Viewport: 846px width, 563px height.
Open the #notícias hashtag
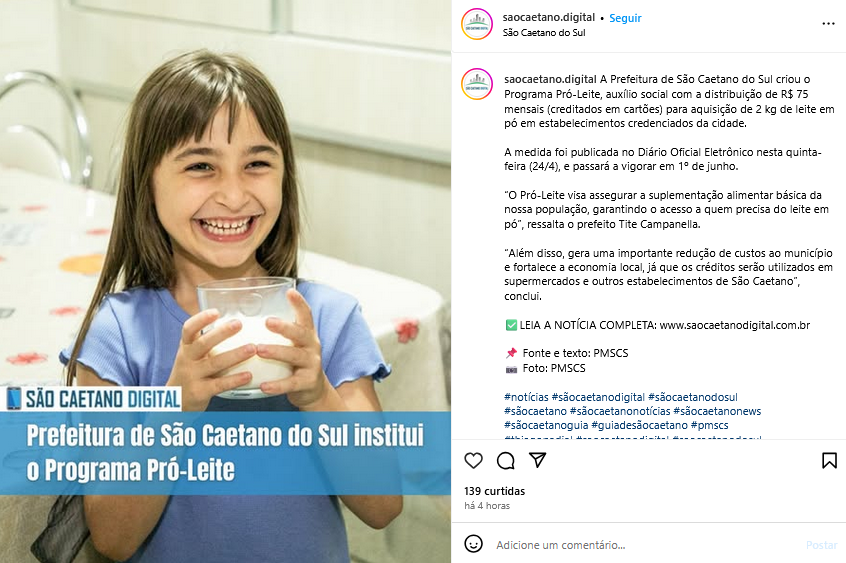(526, 397)
